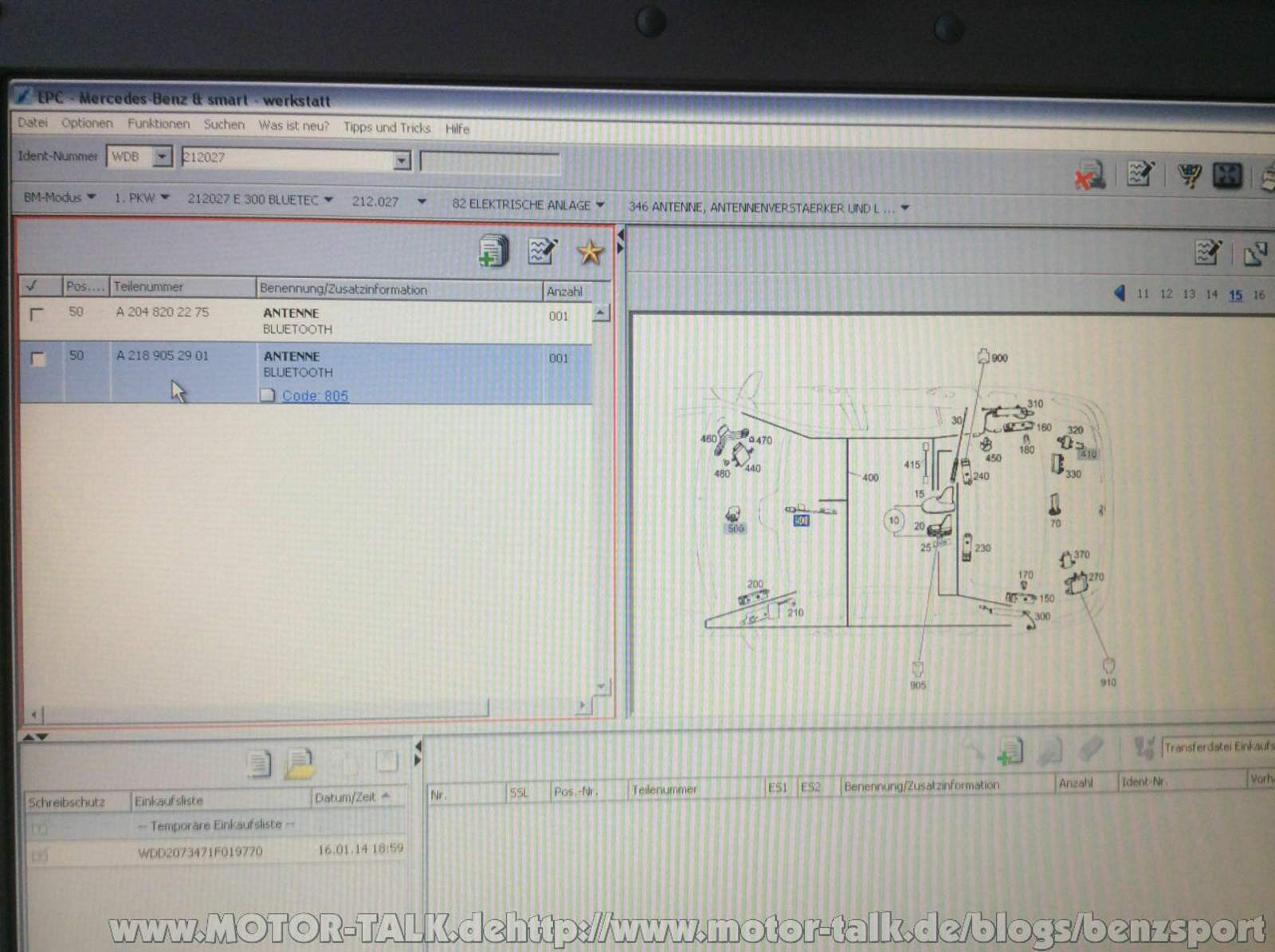Expand the 346 ANTENNE, ANTENNENVERSTAERKER dropdown
1275x952 pixels.
click(769, 208)
